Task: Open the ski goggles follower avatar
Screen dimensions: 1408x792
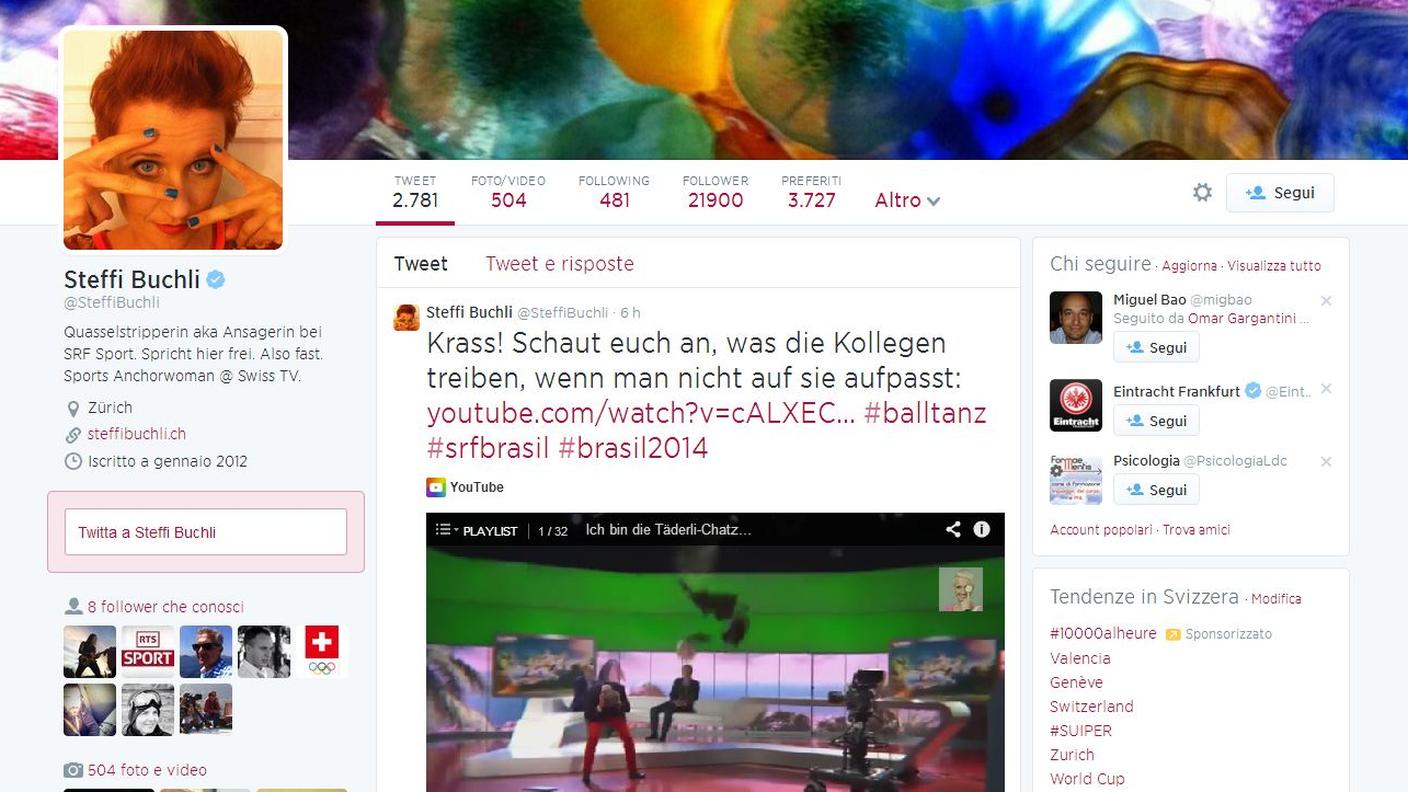Action: click(x=148, y=709)
